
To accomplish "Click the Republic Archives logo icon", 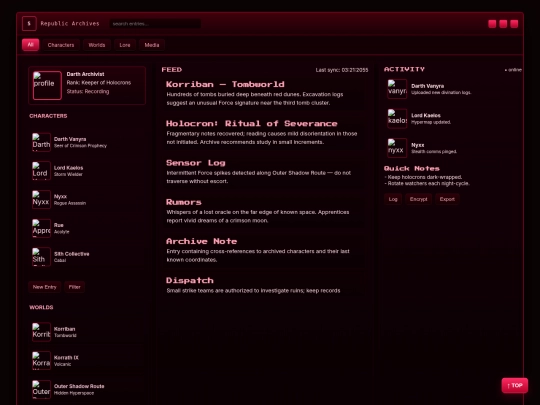I will 29,24.
